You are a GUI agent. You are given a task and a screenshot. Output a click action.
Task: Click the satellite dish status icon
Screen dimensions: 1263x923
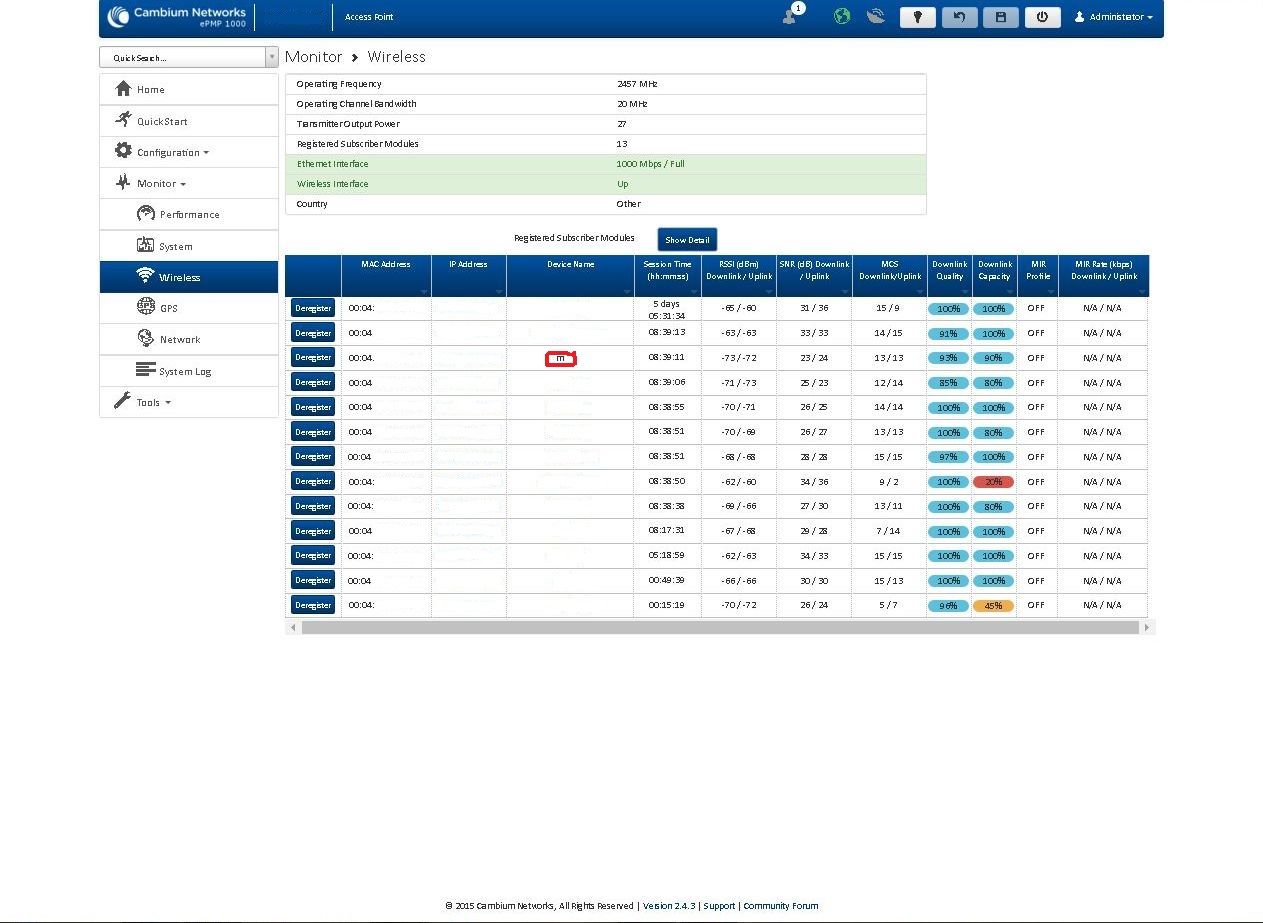click(x=876, y=17)
